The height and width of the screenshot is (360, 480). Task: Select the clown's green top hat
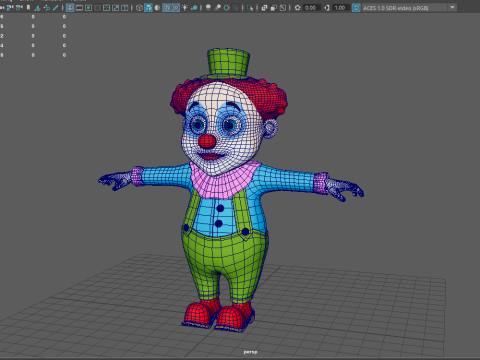click(228, 63)
